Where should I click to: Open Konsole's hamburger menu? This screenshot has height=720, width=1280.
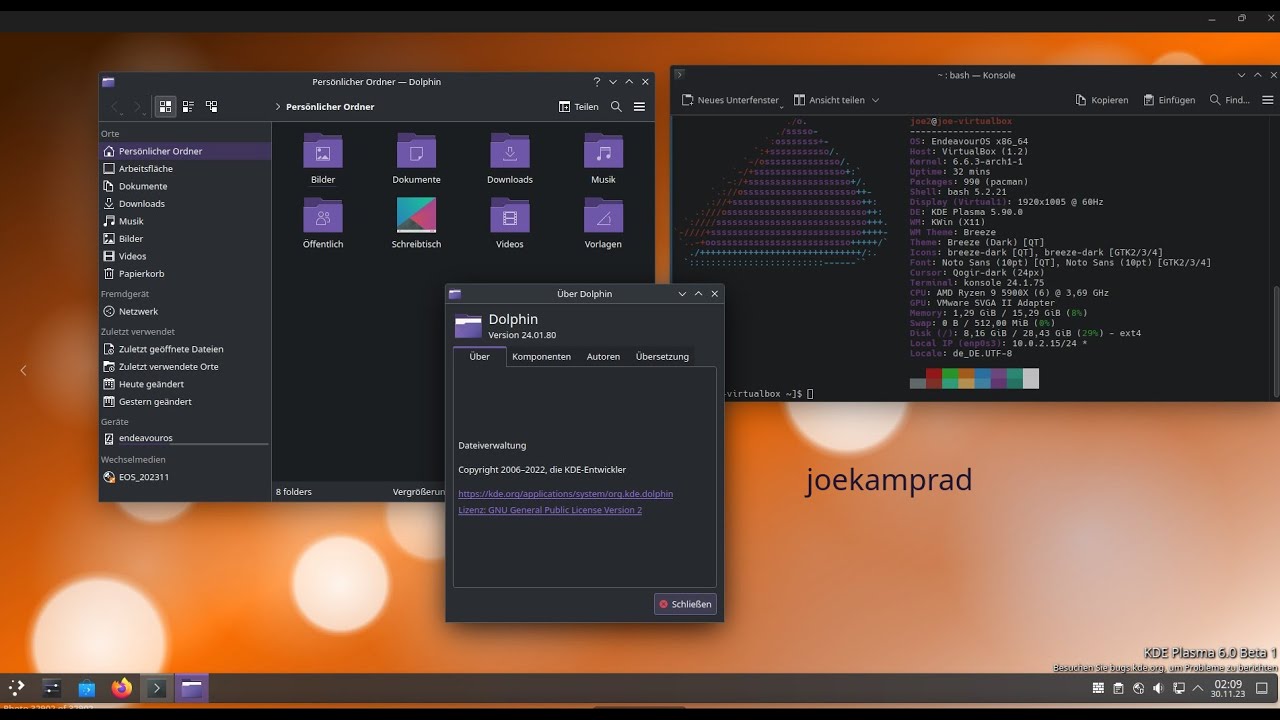click(x=1268, y=100)
